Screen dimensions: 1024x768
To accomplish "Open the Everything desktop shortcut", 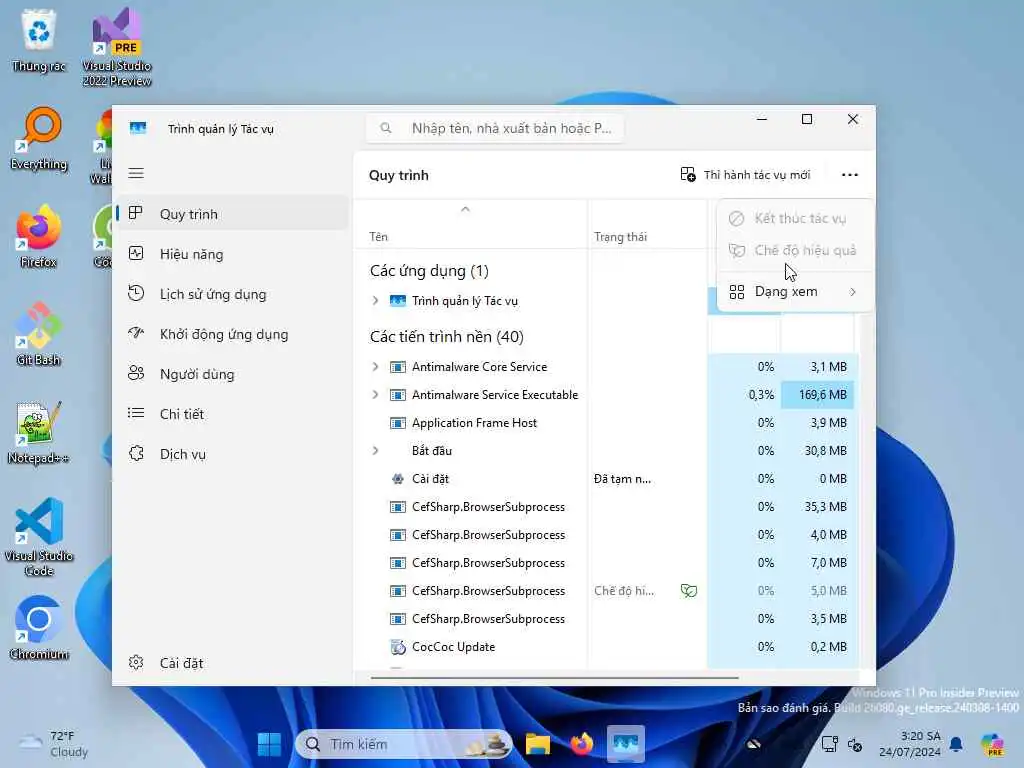I will point(39,139).
